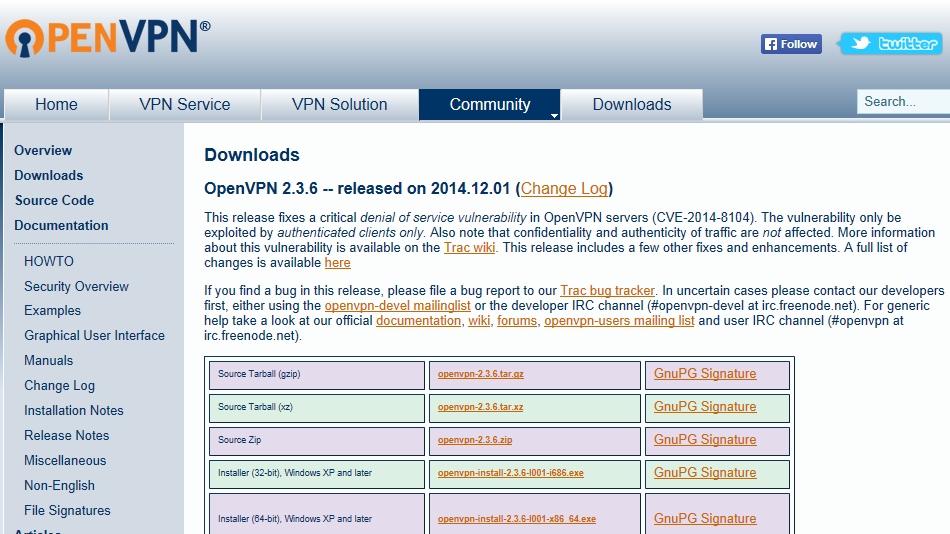Switch to the VPN Service tab
Image resolution: width=950 pixels, height=534 pixels.
point(184,105)
